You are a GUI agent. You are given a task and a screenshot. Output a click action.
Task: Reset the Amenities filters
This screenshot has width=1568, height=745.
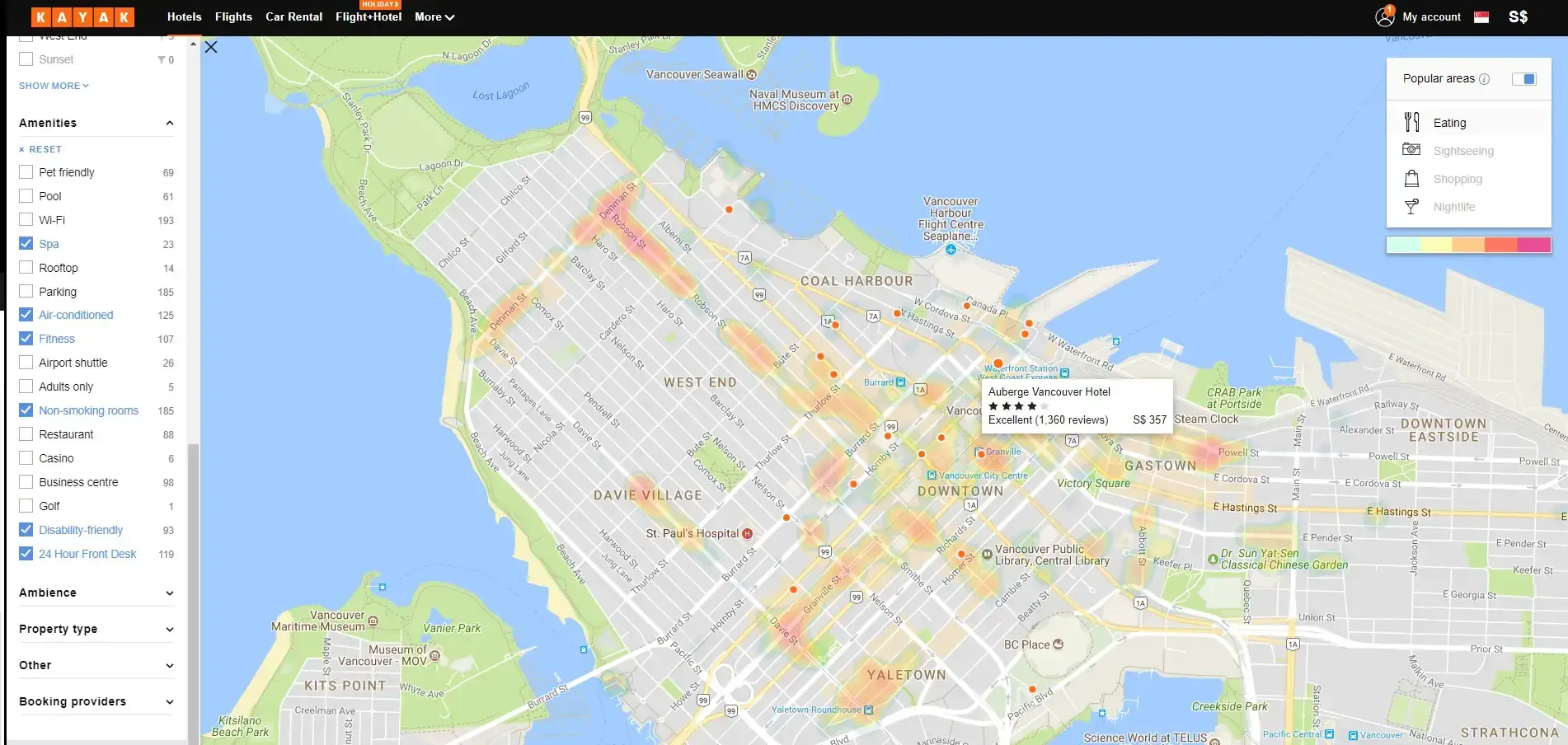(x=40, y=149)
